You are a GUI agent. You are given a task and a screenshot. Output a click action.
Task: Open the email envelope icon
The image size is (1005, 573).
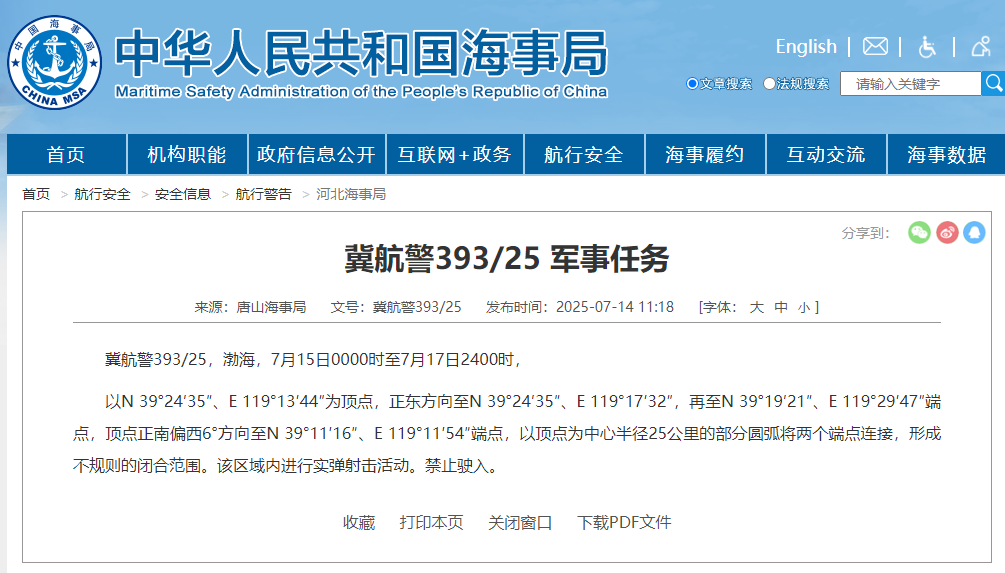coord(875,46)
